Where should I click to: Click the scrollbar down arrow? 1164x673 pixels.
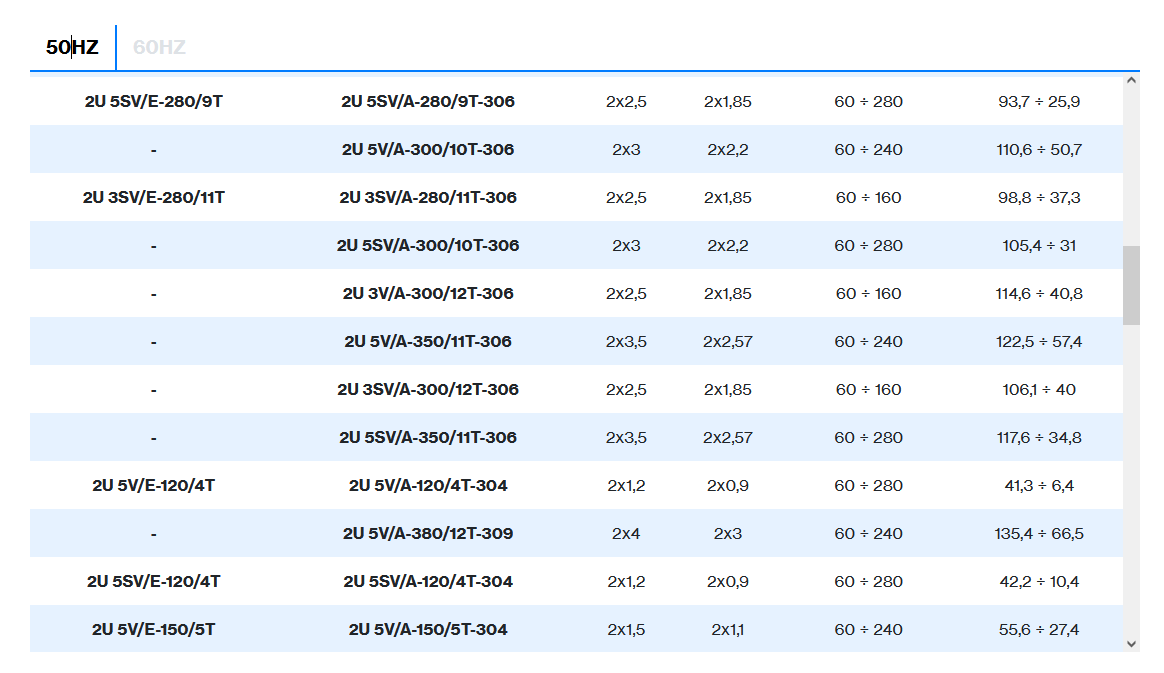pyautogui.click(x=1131, y=644)
